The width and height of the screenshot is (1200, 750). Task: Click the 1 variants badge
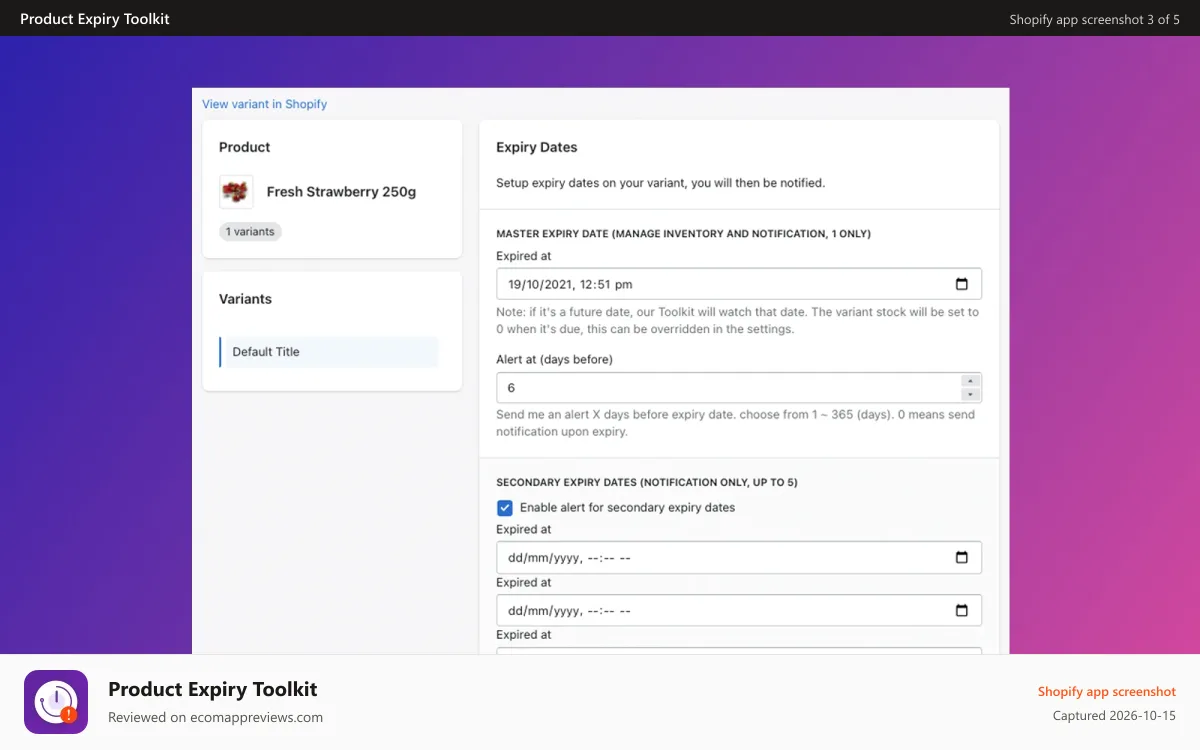(250, 232)
